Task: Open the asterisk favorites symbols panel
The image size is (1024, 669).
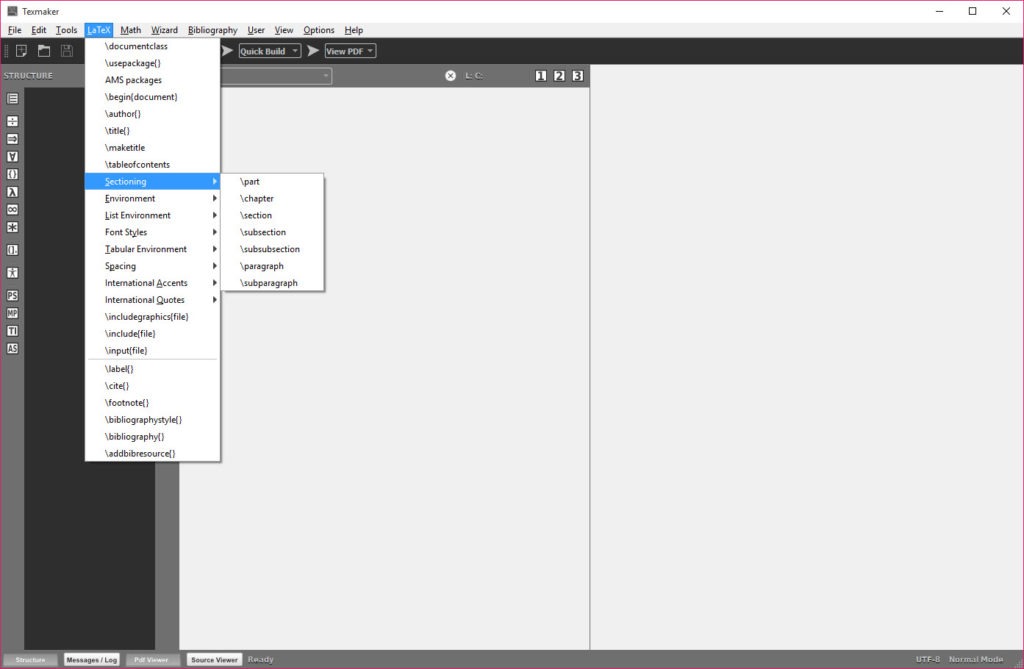Action: [12, 227]
